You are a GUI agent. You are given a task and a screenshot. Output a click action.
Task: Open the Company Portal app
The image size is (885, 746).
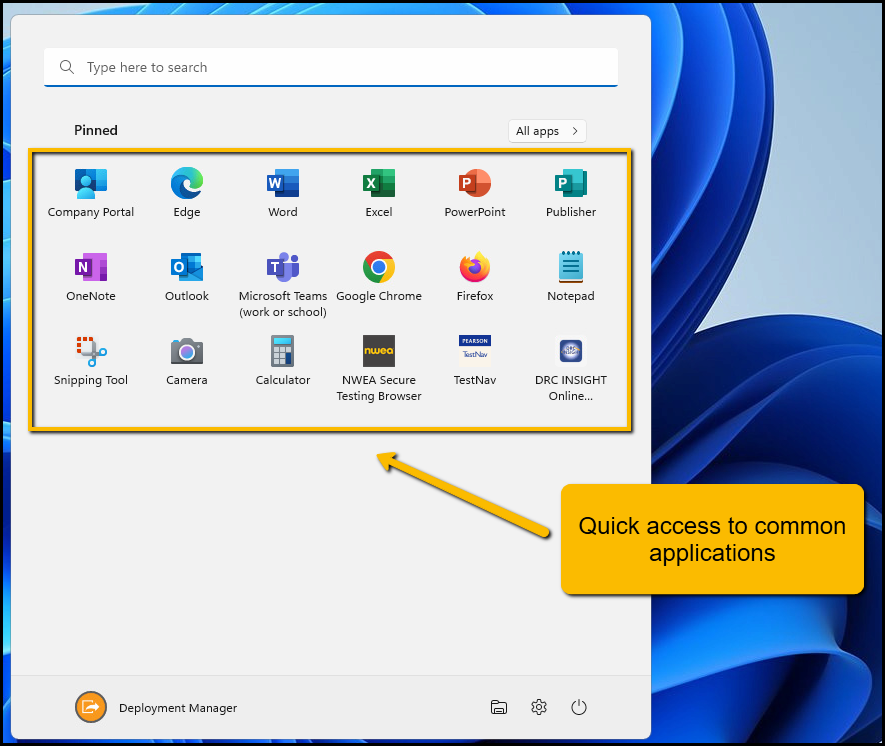(91, 192)
